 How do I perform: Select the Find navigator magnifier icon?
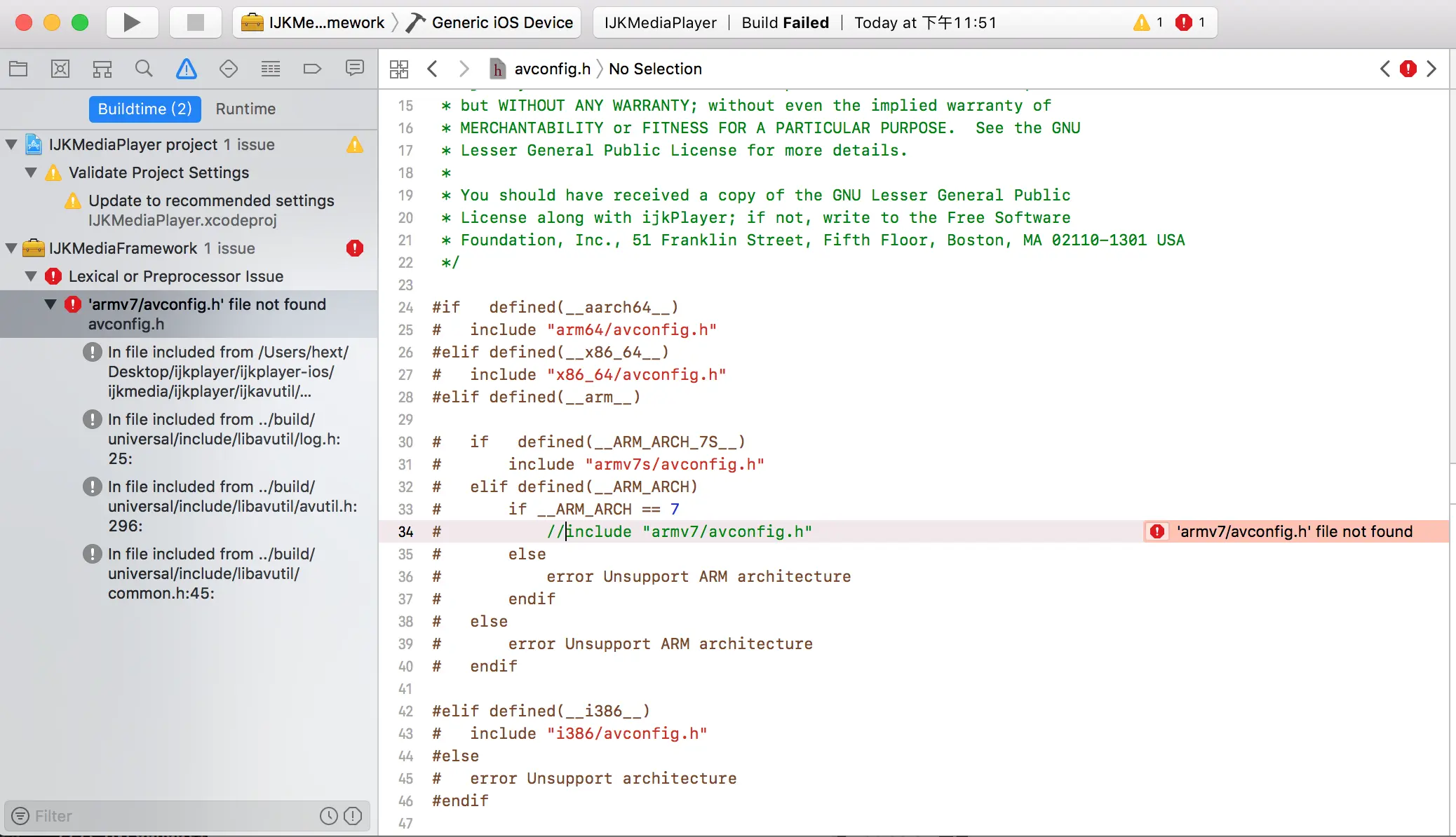[x=144, y=69]
